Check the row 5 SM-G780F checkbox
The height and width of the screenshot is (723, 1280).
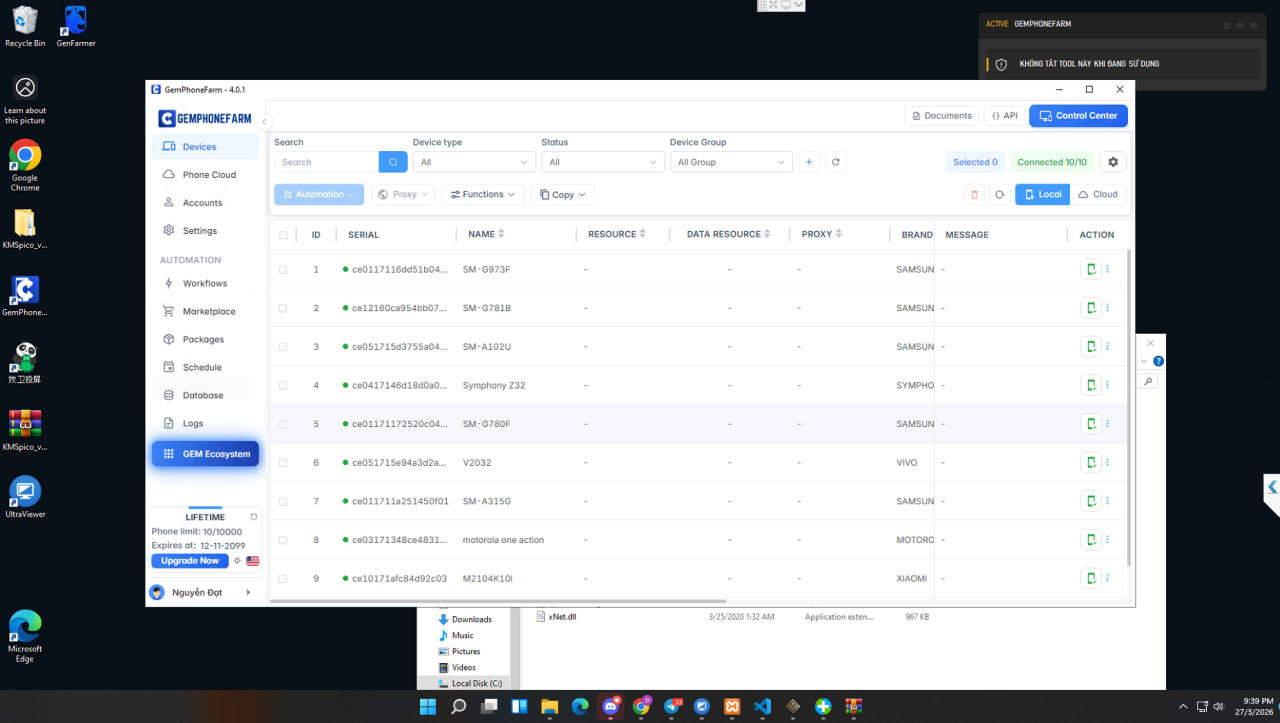tap(283, 424)
